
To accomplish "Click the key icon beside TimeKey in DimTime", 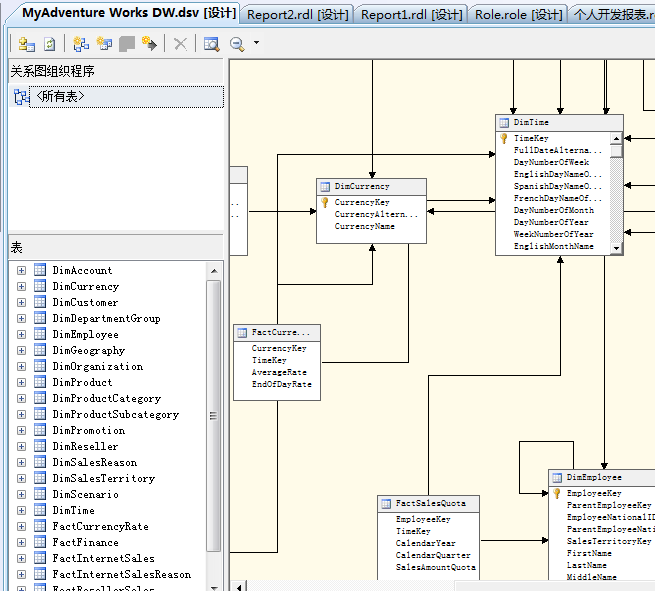I will point(504,138).
